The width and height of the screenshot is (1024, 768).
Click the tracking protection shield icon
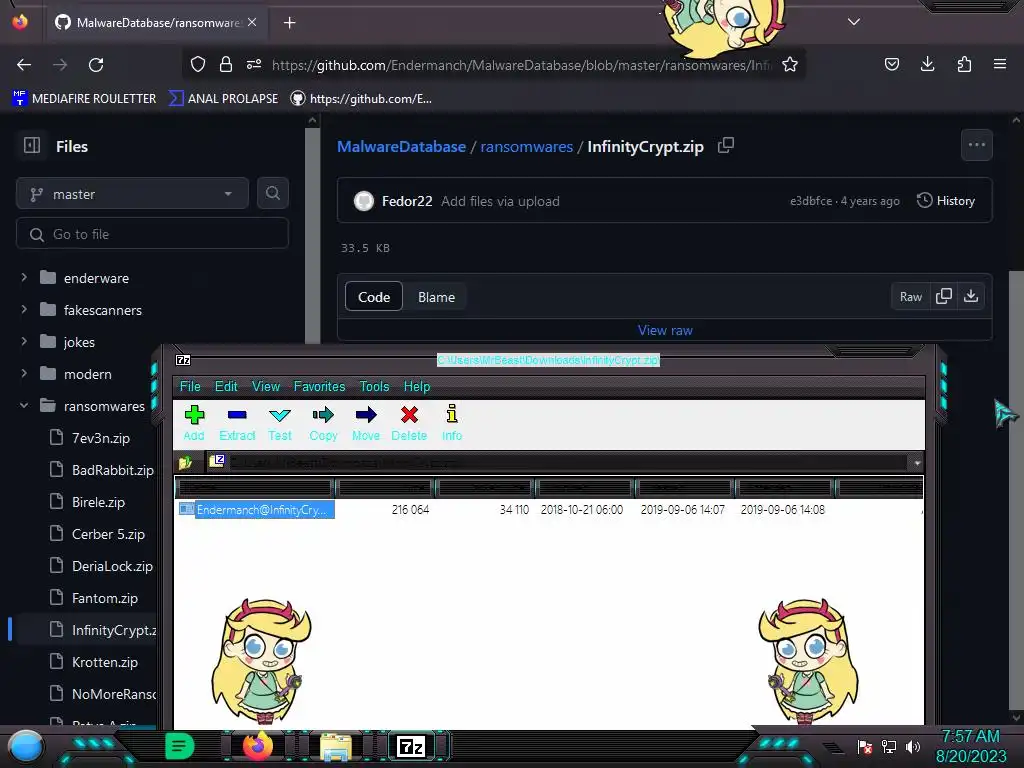(198, 65)
